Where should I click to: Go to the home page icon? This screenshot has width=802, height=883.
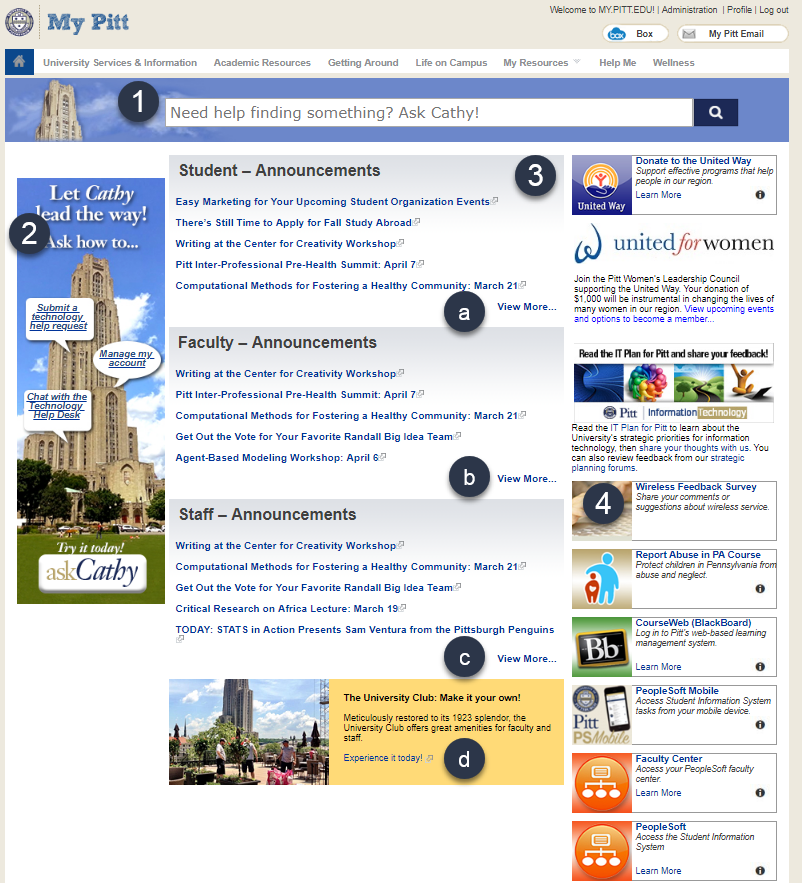19,62
